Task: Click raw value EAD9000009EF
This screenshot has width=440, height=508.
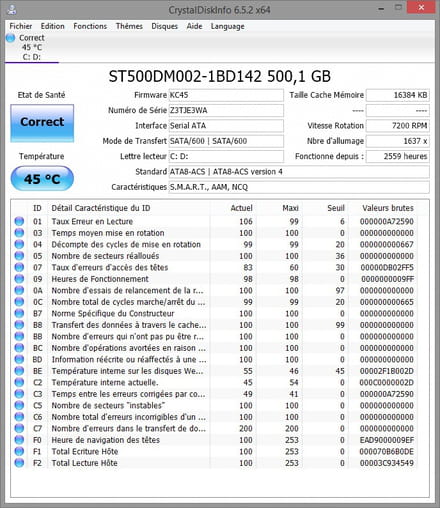Action: pos(387,440)
